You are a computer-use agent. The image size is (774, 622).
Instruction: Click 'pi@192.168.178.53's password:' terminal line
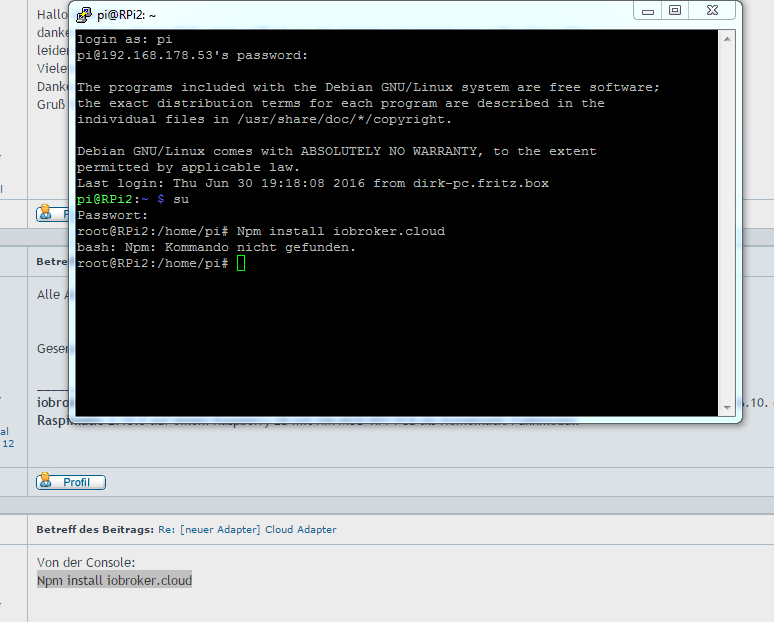point(193,55)
